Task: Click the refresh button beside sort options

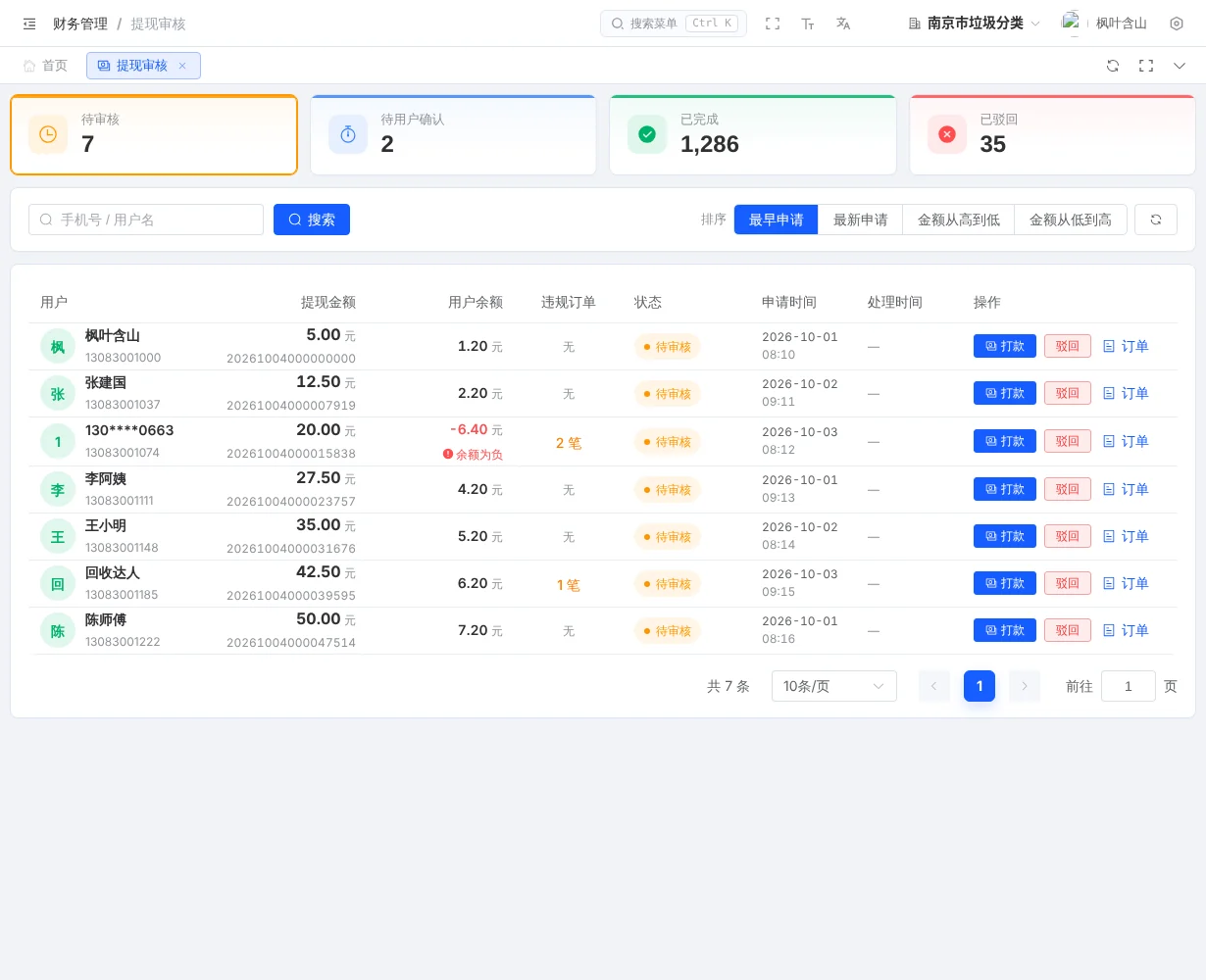Action: click(1156, 220)
